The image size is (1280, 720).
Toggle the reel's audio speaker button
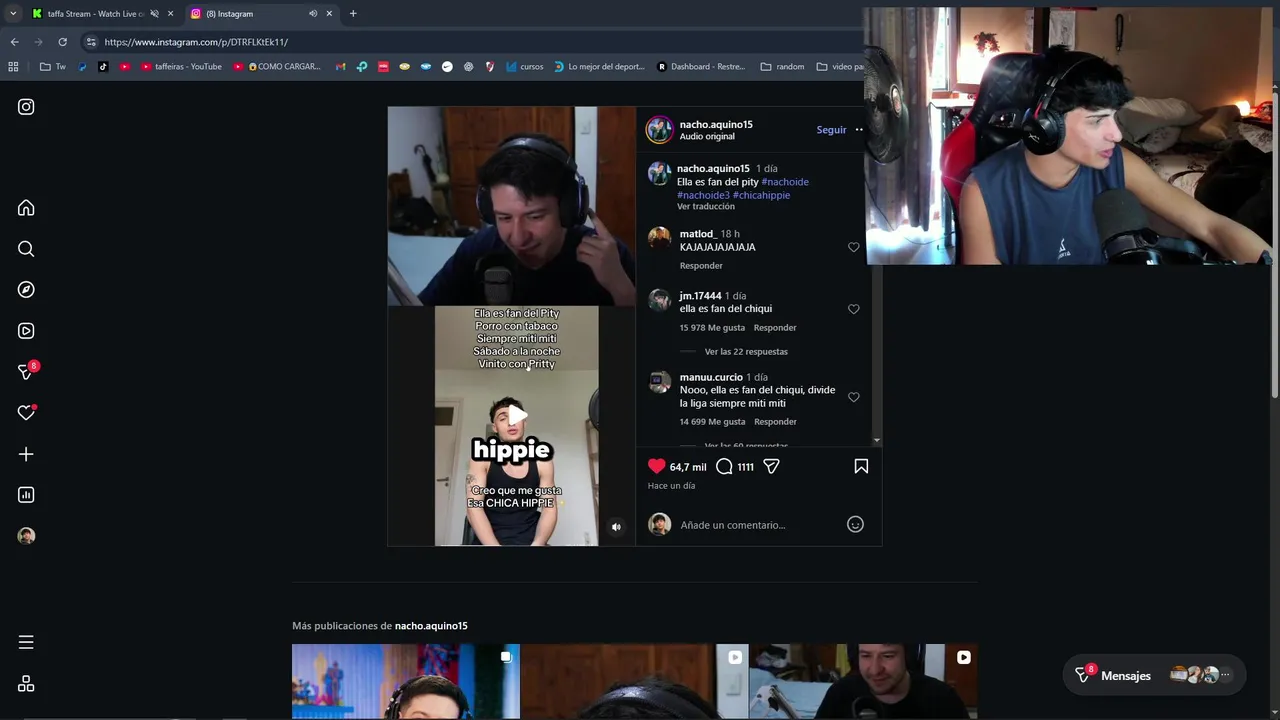[x=616, y=527]
